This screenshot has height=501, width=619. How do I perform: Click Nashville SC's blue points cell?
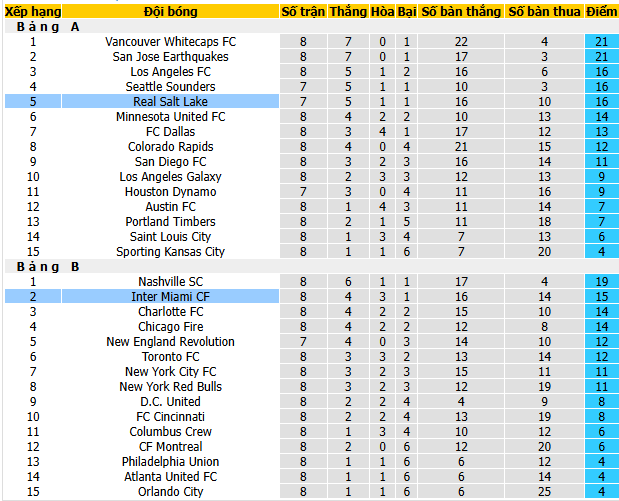[602, 282]
